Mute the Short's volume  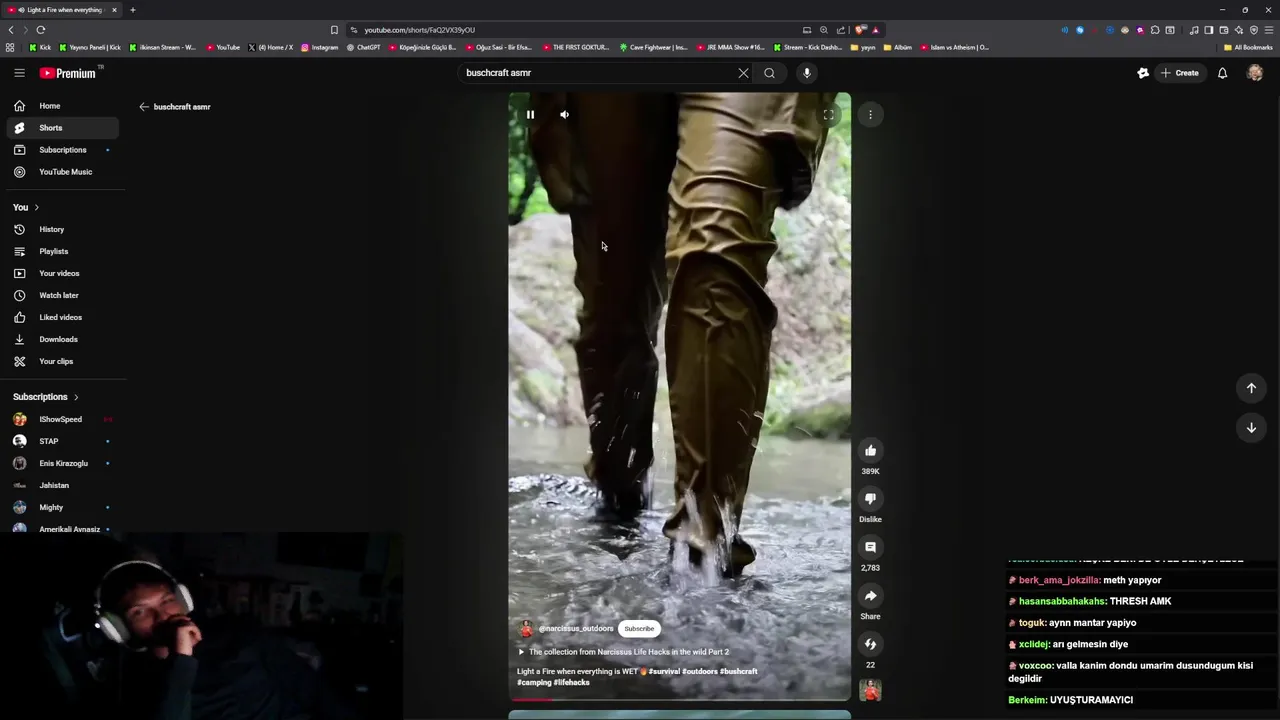pyautogui.click(x=564, y=115)
